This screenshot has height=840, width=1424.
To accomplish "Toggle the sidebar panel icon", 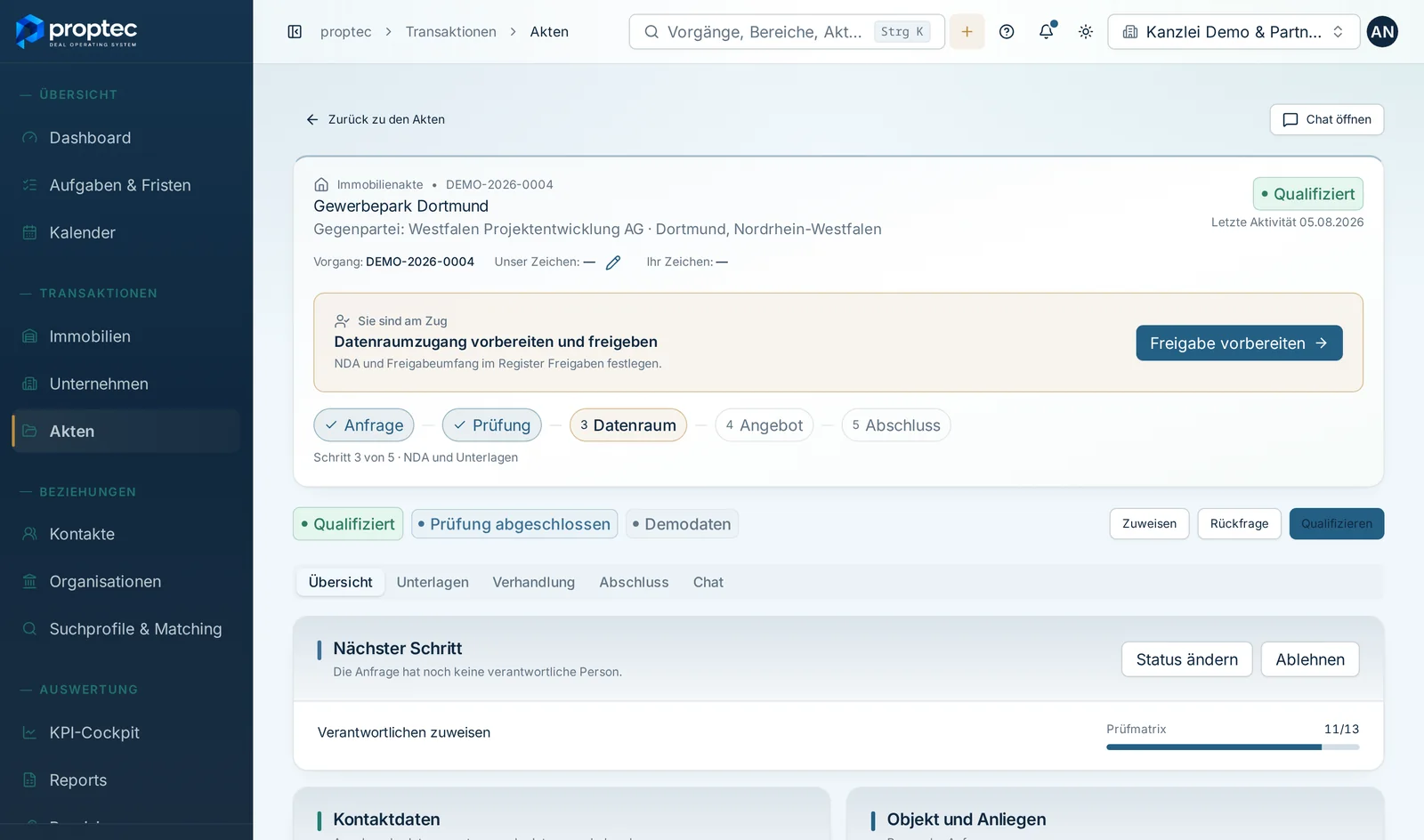I will tap(295, 32).
